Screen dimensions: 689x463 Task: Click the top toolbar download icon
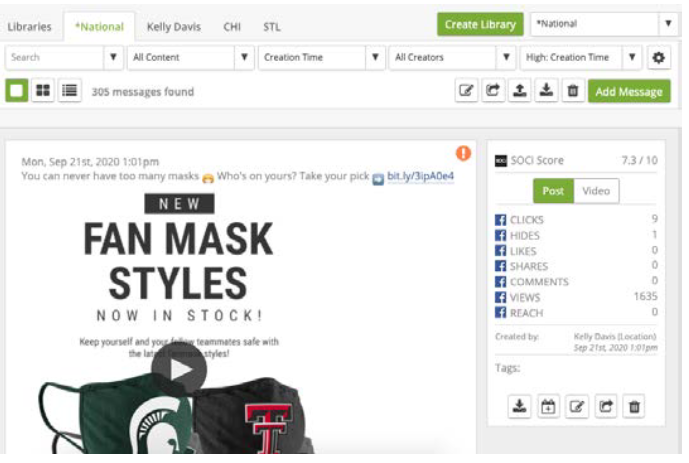[546, 90]
